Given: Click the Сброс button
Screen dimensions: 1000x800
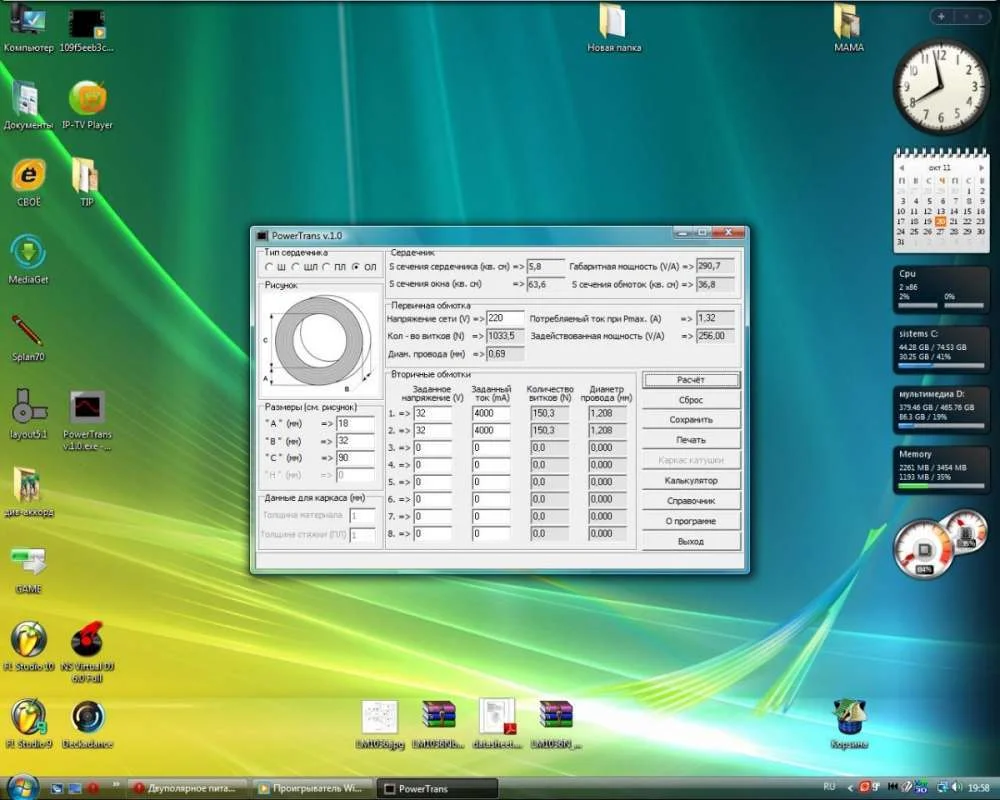Looking at the screenshot, I should coord(690,400).
